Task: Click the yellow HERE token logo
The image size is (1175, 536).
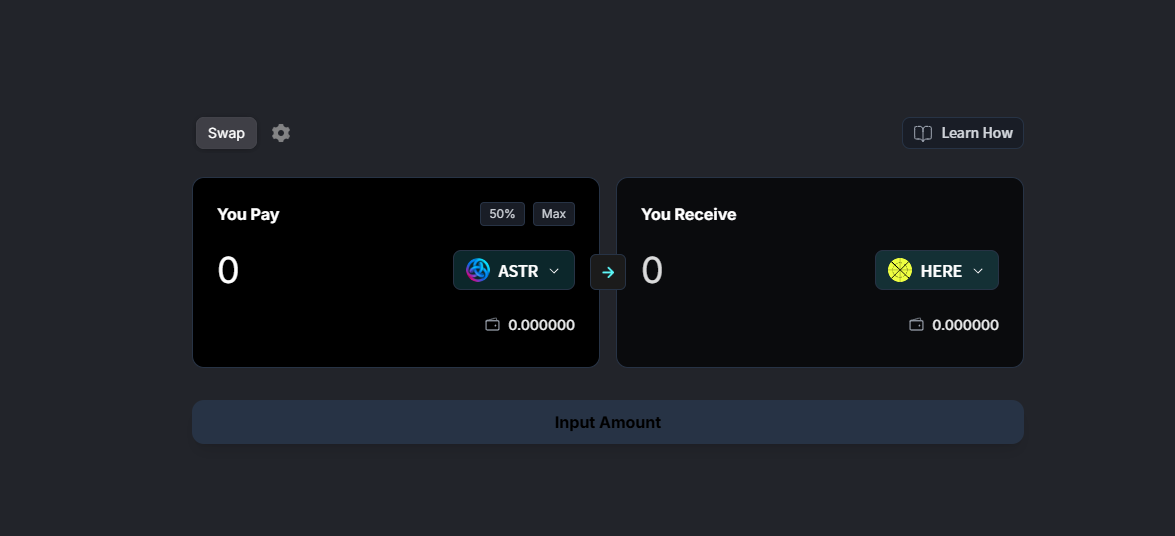Action: click(x=899, y=270)
